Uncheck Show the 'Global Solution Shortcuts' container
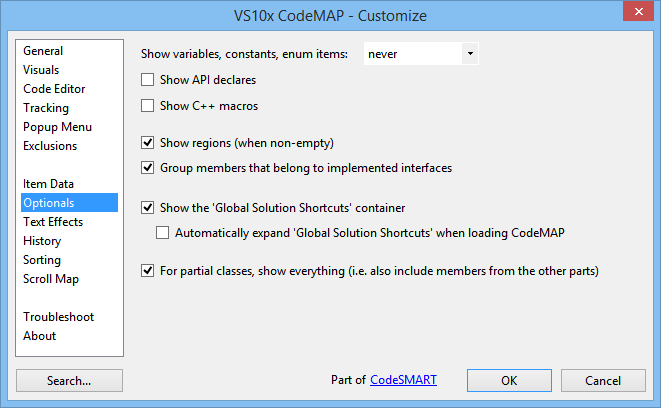This screenshot has width=661, height=408. click(x=148, y=207)
